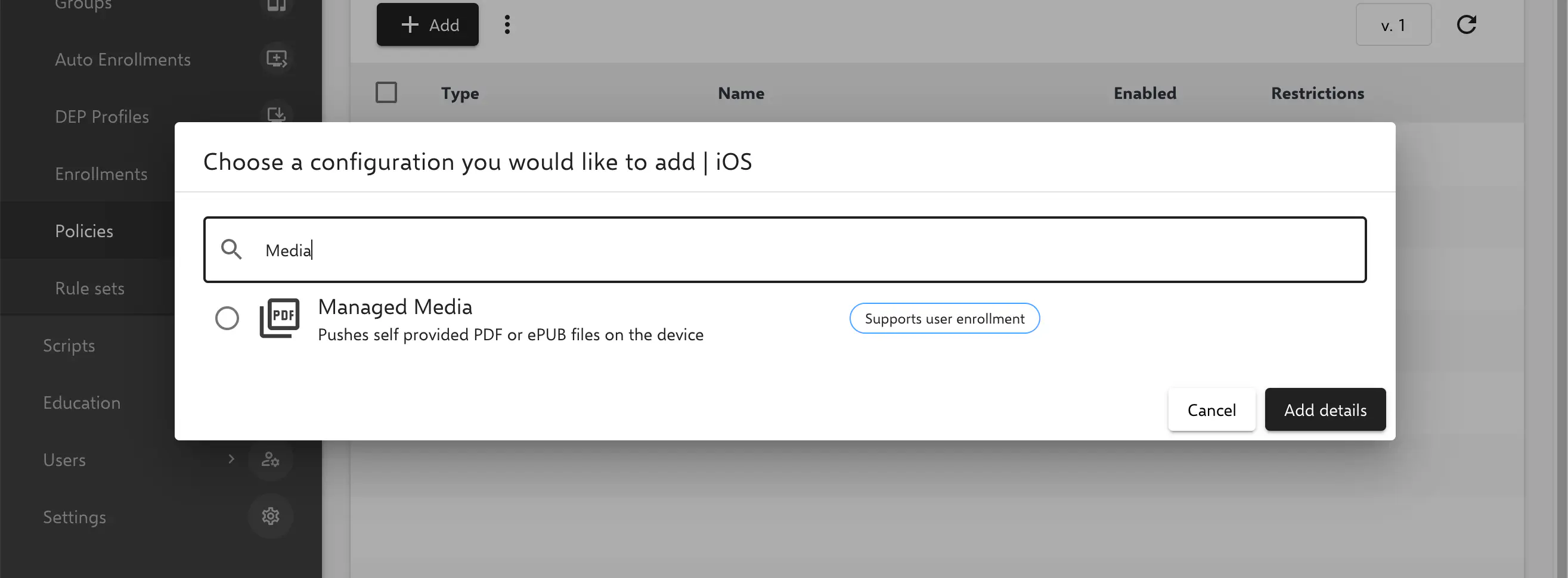
Task: Open the v. 1 version dropdown
Action: pos(1393,25)
